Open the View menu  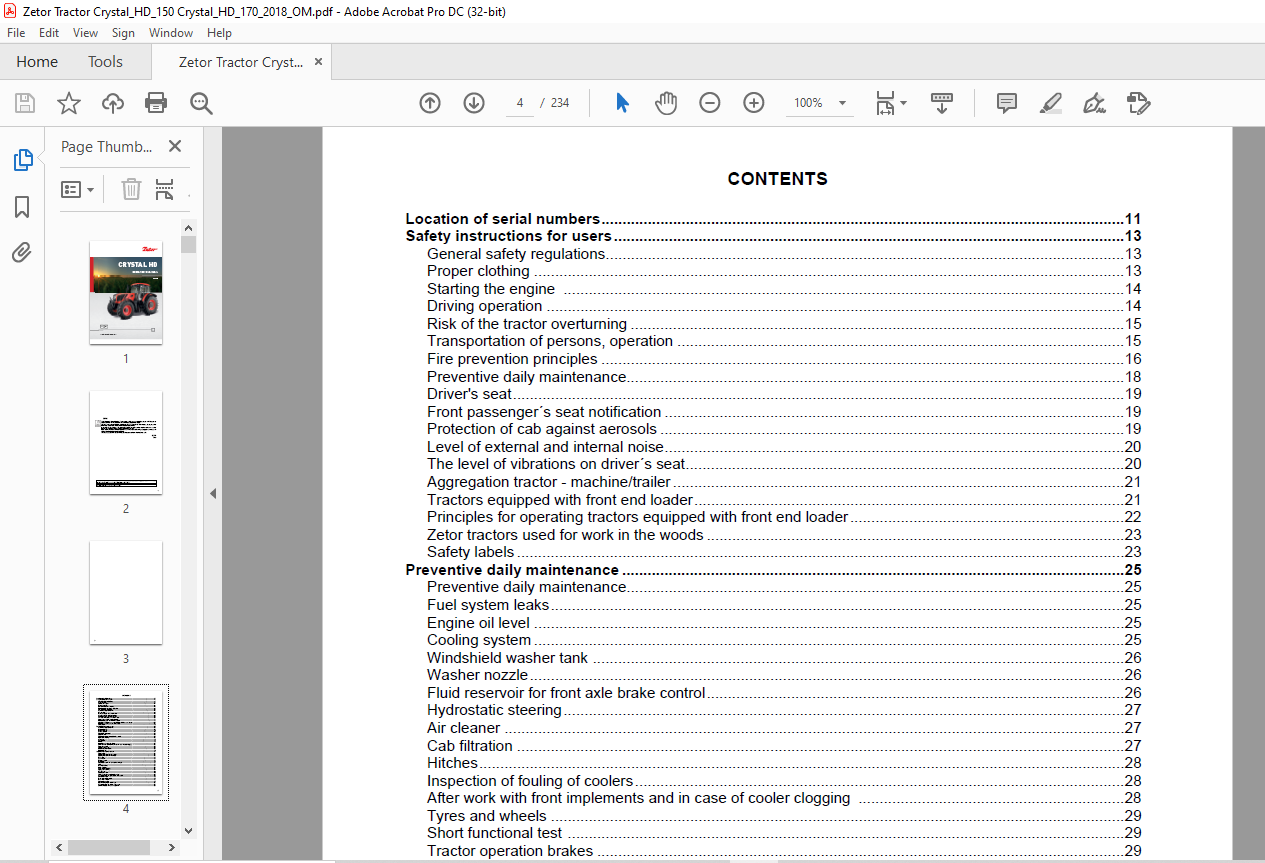86,33
